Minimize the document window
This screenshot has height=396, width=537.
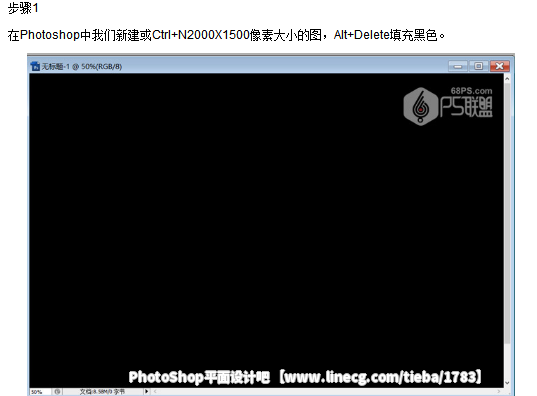pyautogui.click(x=458, y=66)
